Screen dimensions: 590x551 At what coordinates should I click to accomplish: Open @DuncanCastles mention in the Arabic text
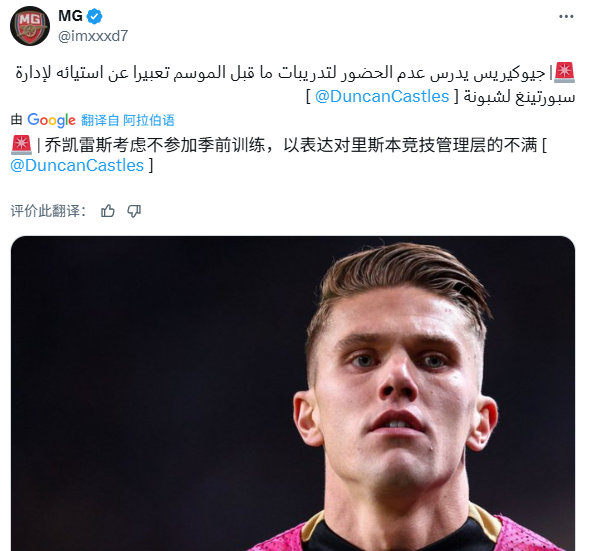click(382, 96)
